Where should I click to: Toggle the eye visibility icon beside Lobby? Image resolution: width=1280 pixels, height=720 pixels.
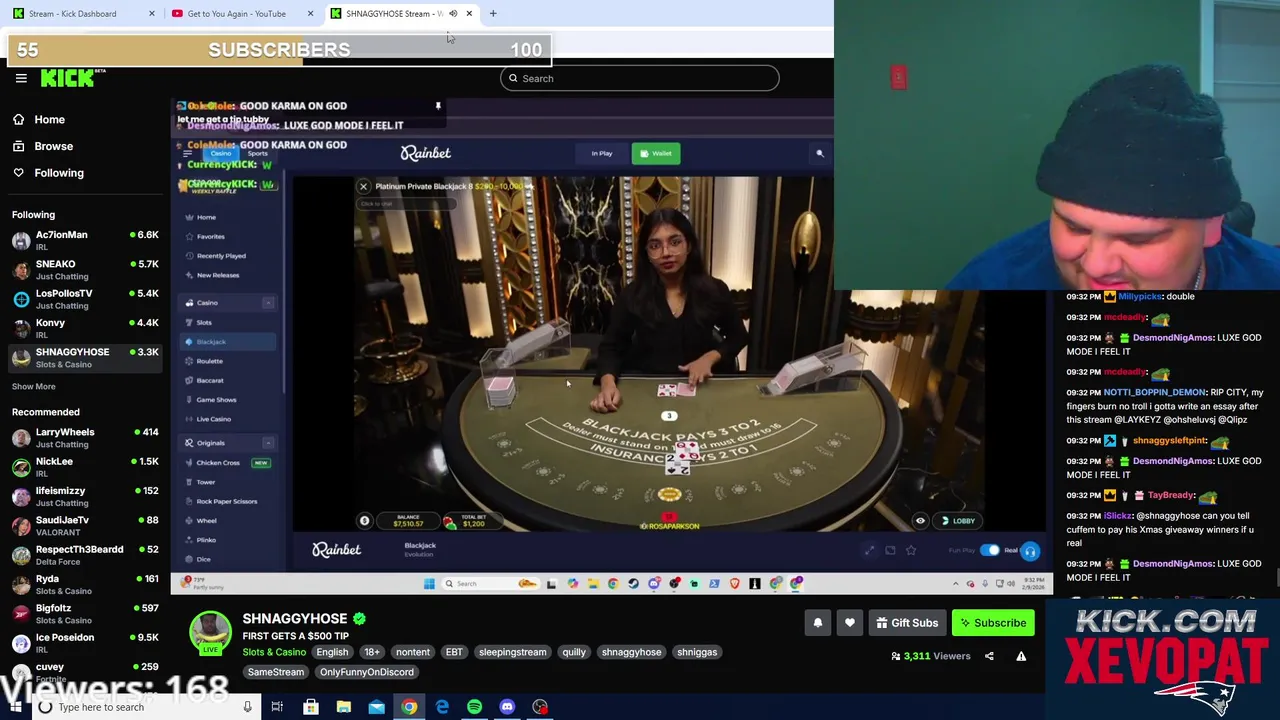tap(921, 521)
